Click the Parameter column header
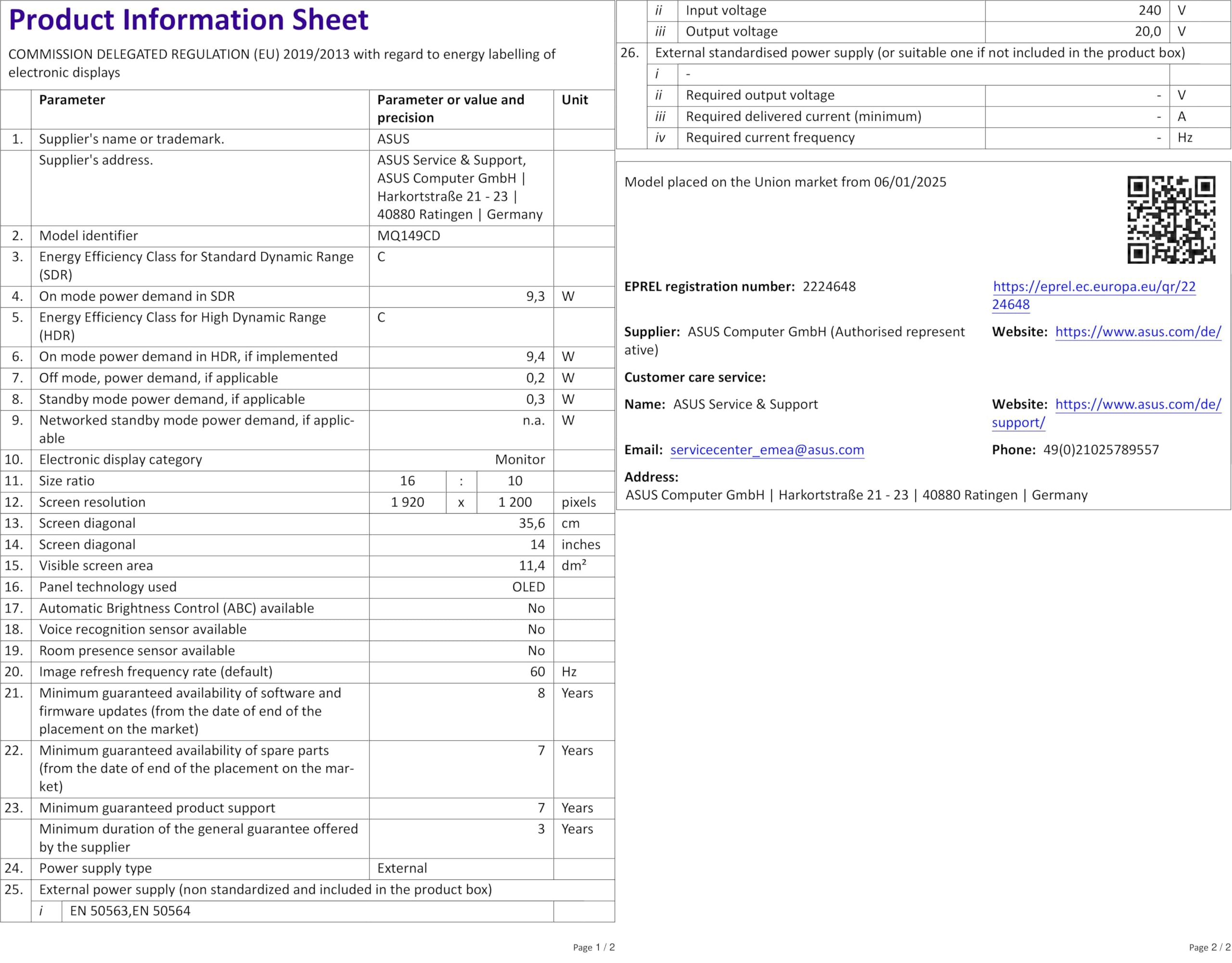 (x=72, y=100)
